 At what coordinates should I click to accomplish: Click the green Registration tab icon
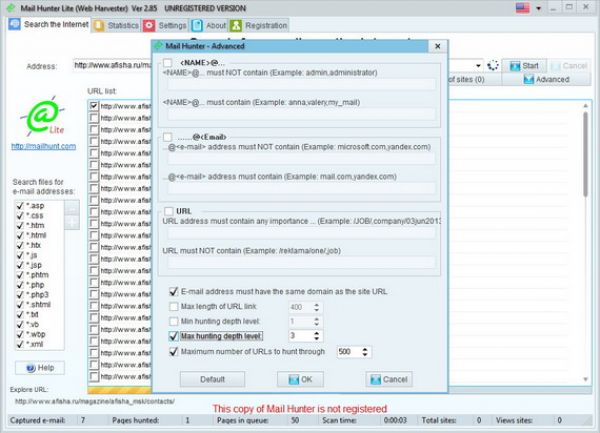tap(236, 26)
